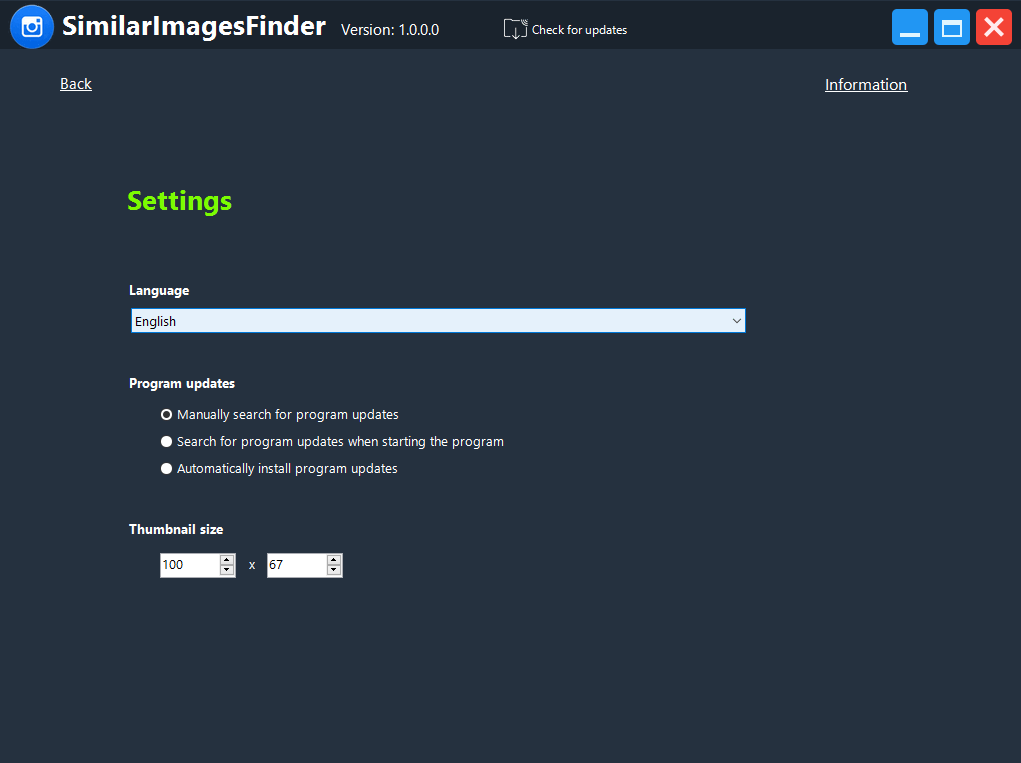This screenshot has width=1021, height=763.
Task: Close the SimilarImagesFinder window
Action: pos(994,27)
